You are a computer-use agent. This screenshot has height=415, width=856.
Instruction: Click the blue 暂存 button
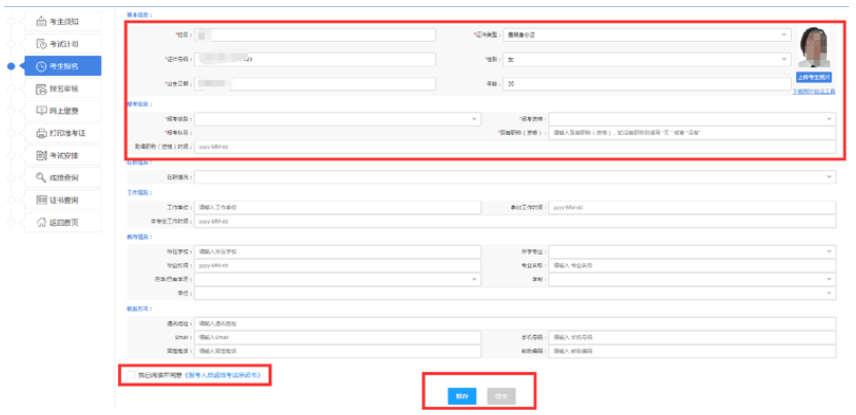click(x=462, y=396)
